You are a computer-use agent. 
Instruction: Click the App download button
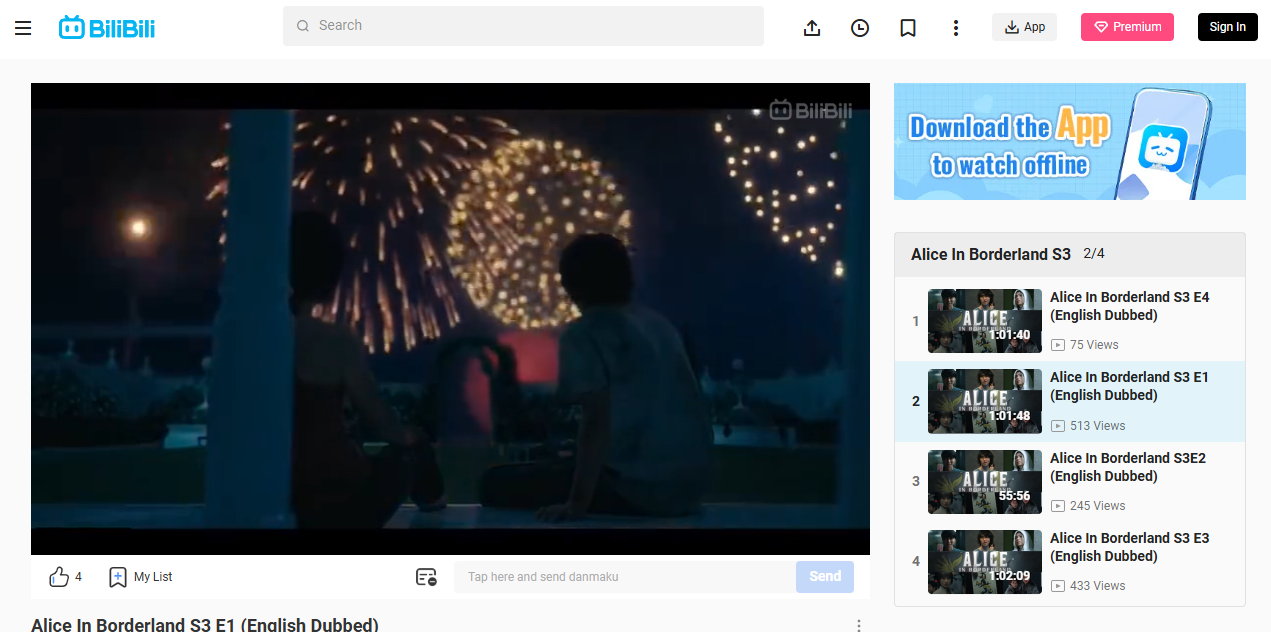coord(1024,27)
